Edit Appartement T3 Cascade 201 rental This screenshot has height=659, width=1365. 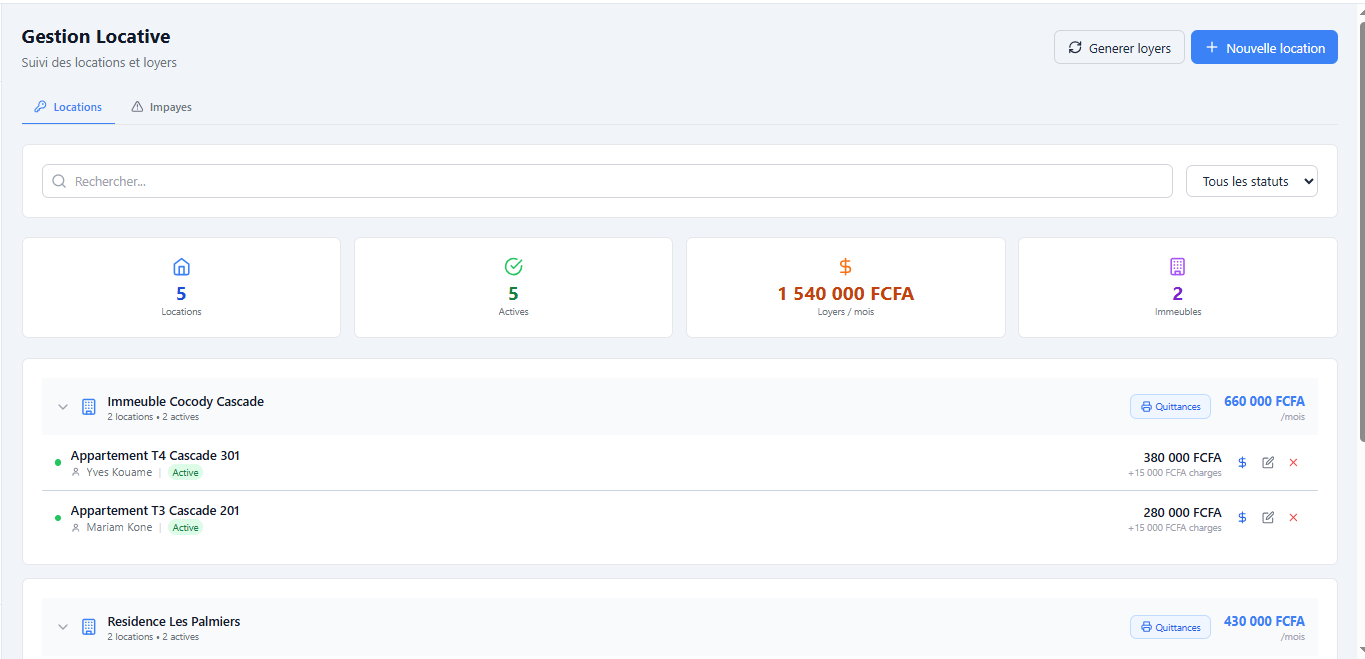pyautogui.click(x=1268, y=517)
